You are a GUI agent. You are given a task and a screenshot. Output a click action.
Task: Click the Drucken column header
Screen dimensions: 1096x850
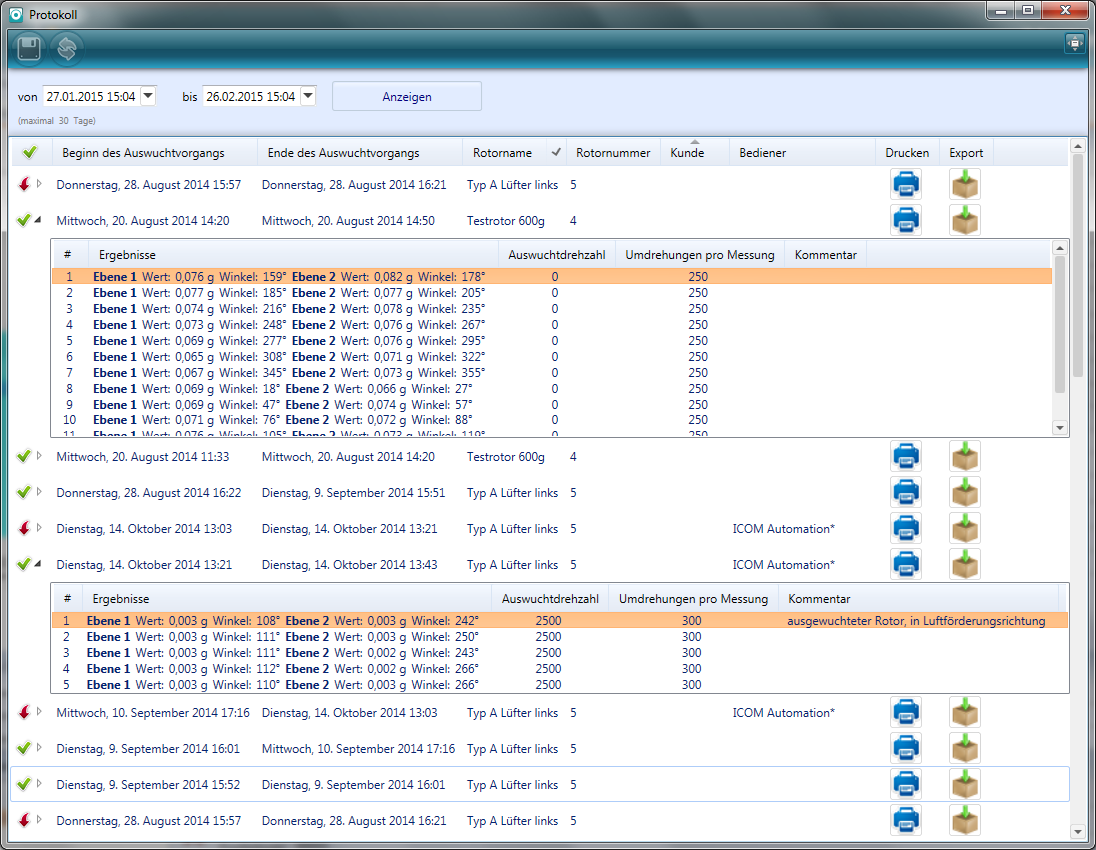click(907, 152)
